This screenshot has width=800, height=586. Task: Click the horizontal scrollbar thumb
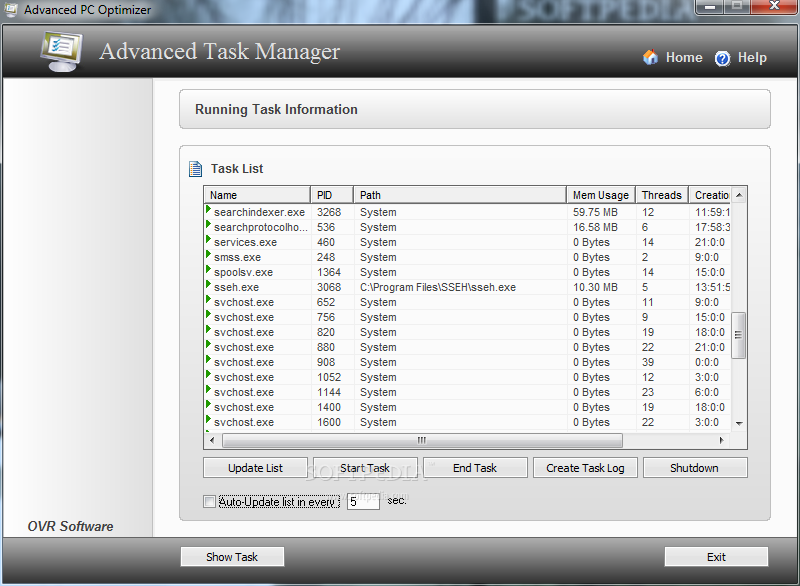(x=422, y=440)
